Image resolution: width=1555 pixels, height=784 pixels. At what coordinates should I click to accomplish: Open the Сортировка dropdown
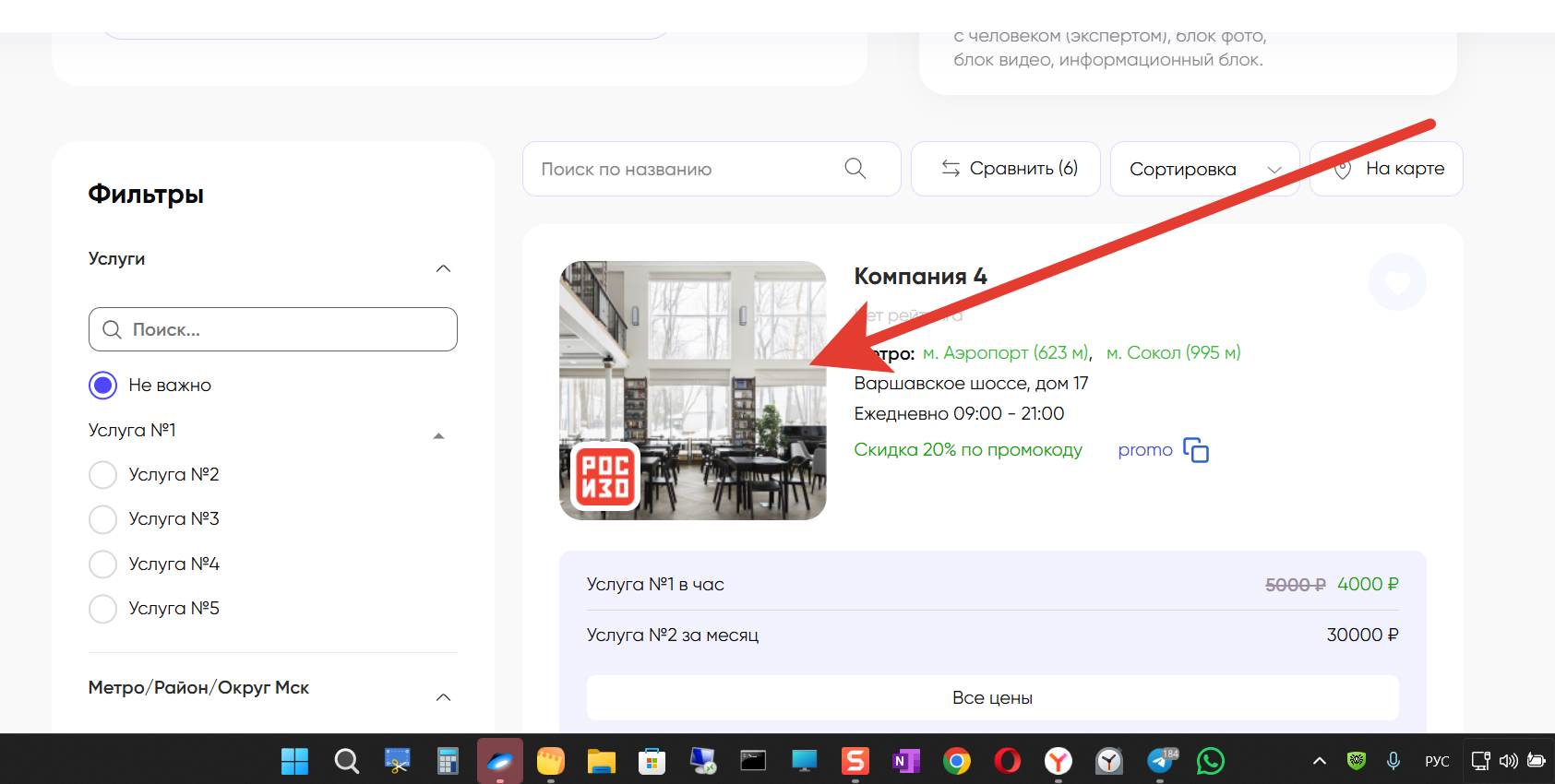(x=1203, y=169)
